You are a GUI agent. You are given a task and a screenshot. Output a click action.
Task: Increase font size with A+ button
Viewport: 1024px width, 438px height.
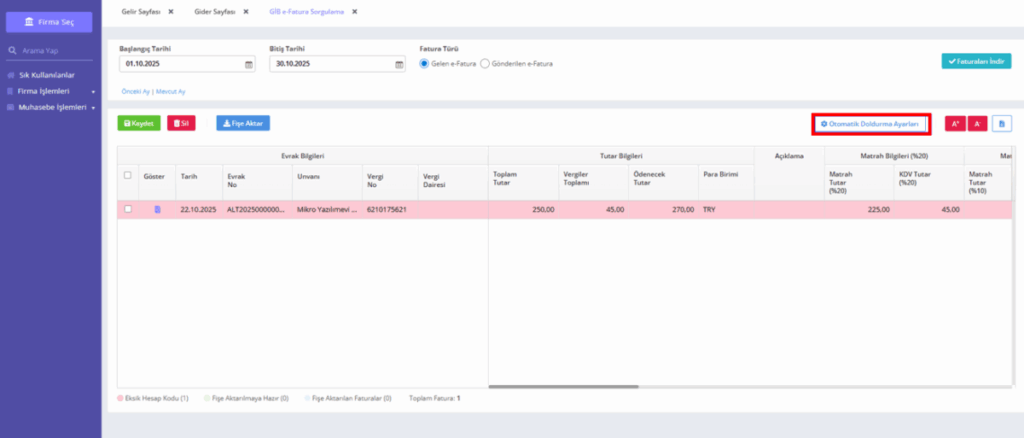tap(955, 123)
